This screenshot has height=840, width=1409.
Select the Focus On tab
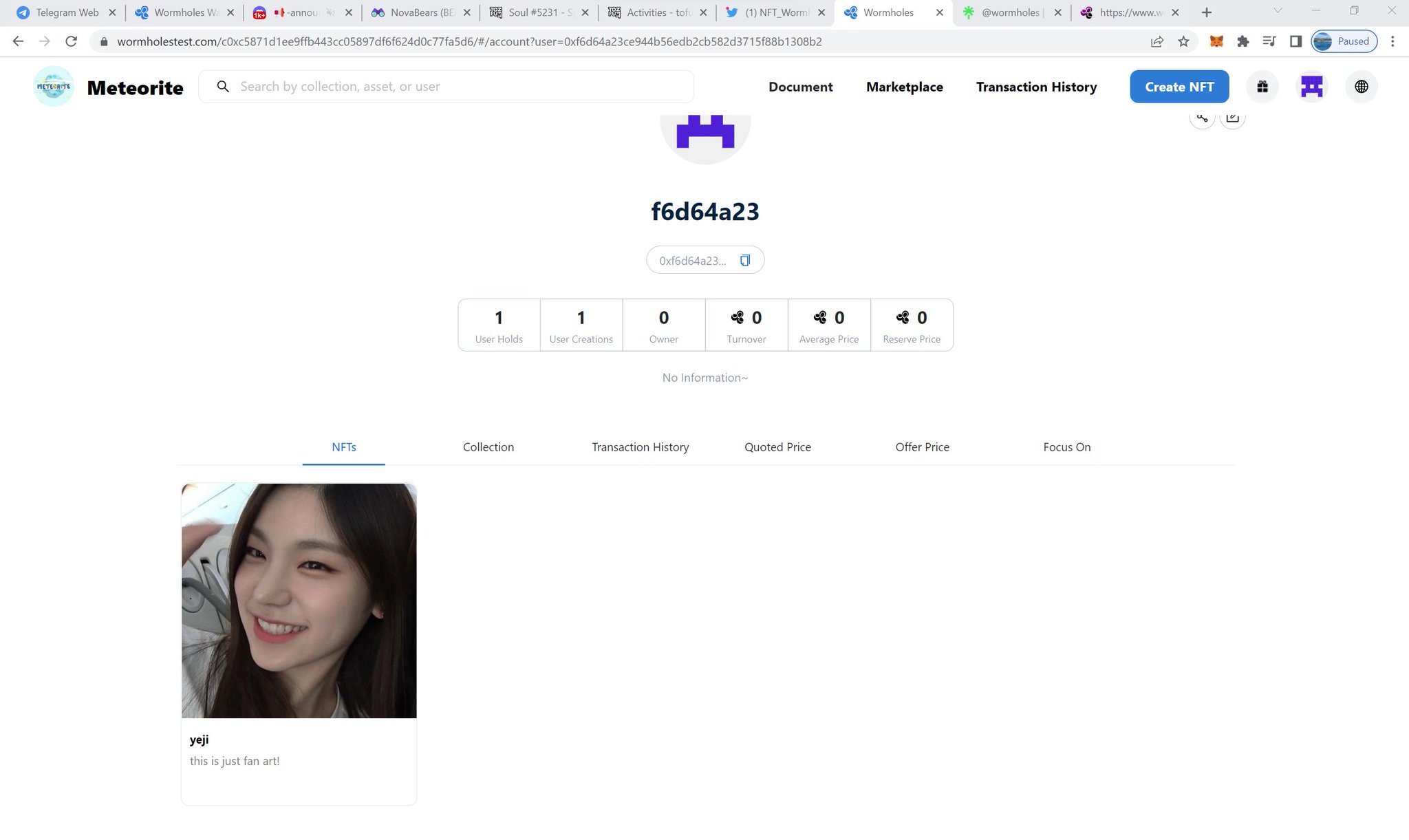point(1066,447)
